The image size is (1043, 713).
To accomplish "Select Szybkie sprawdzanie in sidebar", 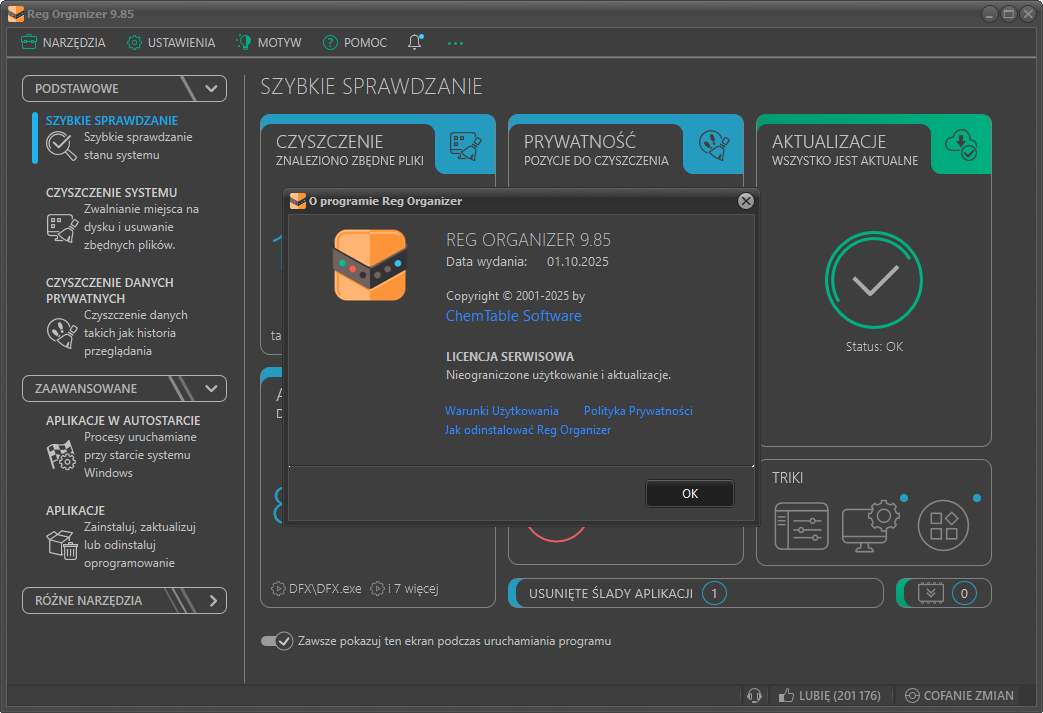I will [112, 120].
